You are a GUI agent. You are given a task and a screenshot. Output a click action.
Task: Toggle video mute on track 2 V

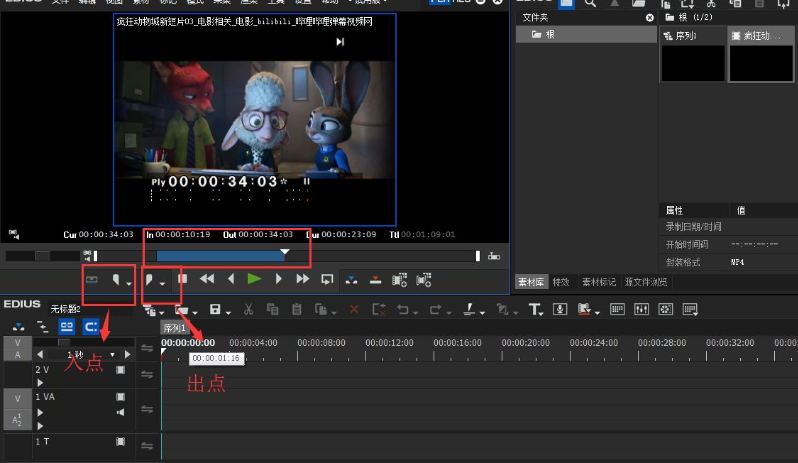pyautogui.click(x=120, y=370)
